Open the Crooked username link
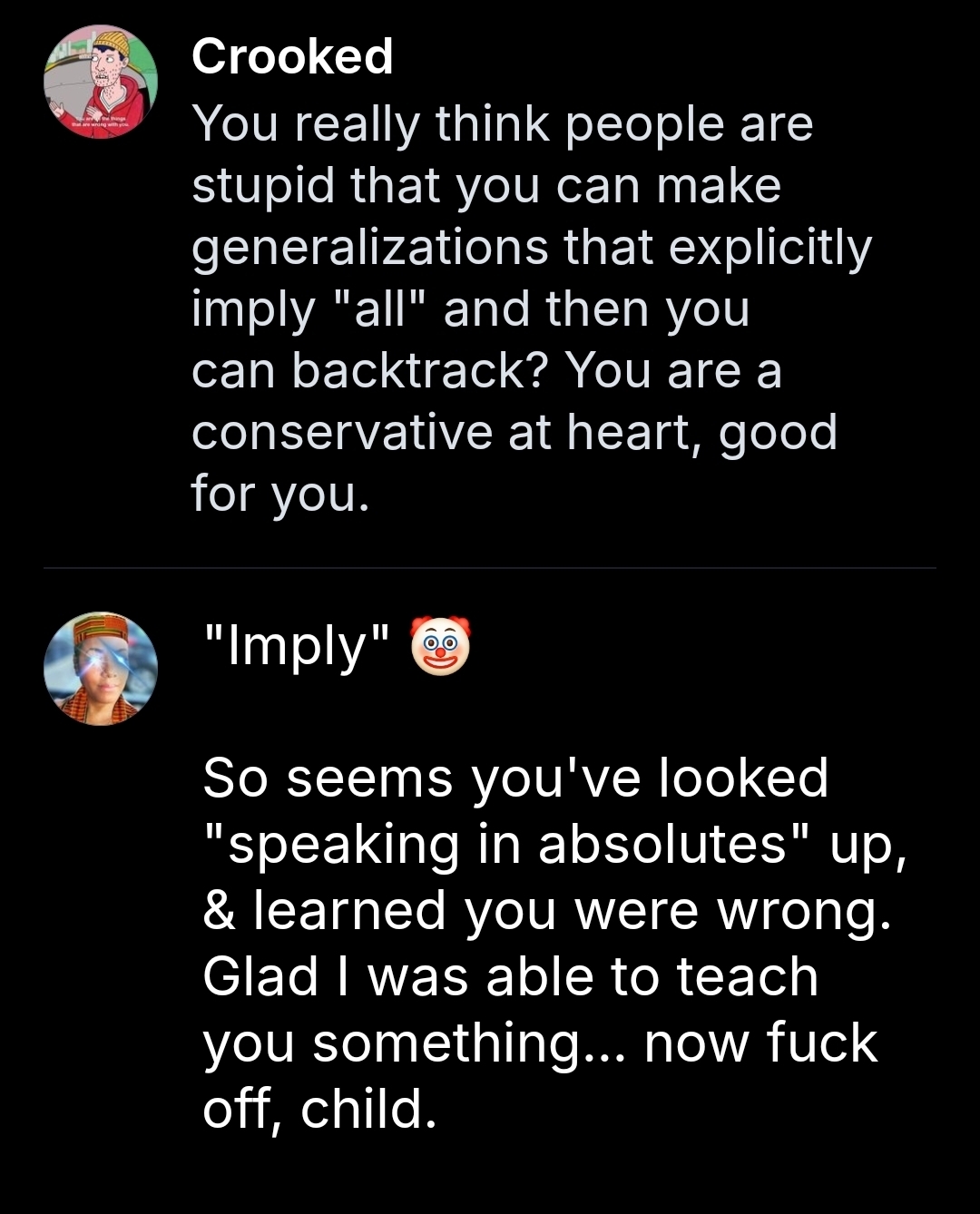 pyautogui.click(x=292, y=56)
